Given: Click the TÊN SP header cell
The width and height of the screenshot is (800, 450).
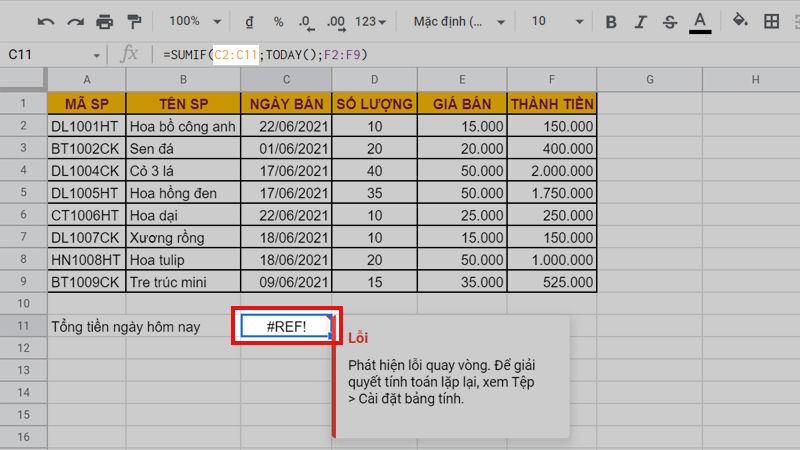Looking at the screenshot, I should coord(183,104).
